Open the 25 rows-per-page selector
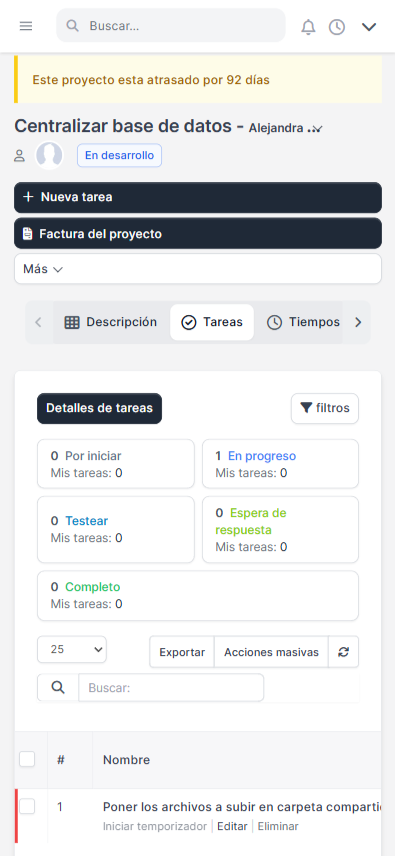Viewport: 395px width, 856px height. (72, 650)
